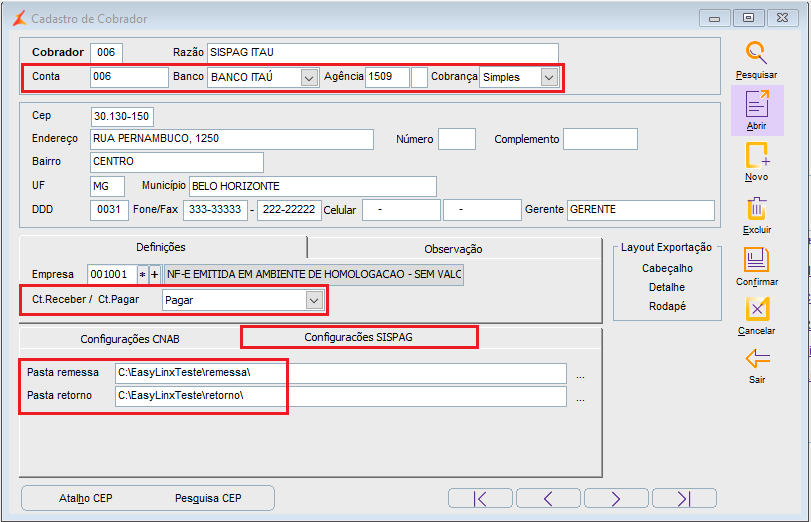This screenshot has height=522, width=811.
Task: Click the Município field
Action: [313, 186]
